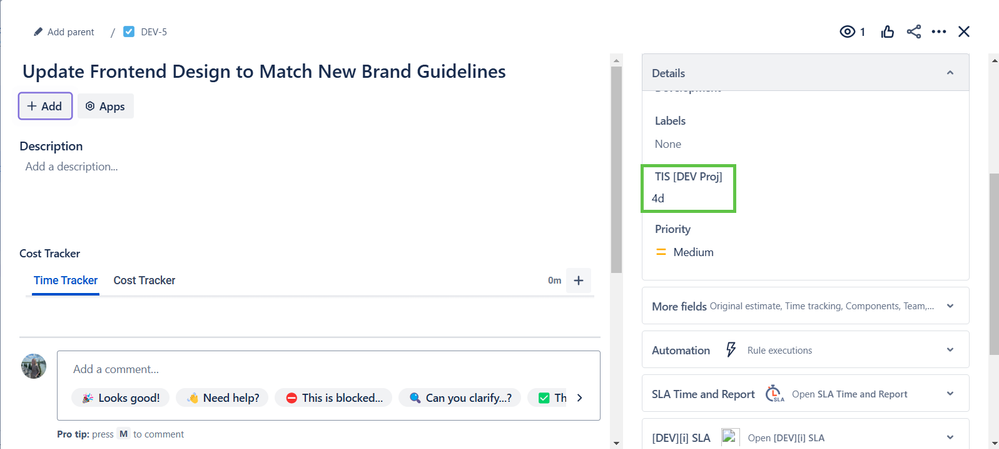Image resolution: width=999 pixels, height=449 pixels.
Task: Click the thumbs up vote icon
Action: click(x=888, y=32)
